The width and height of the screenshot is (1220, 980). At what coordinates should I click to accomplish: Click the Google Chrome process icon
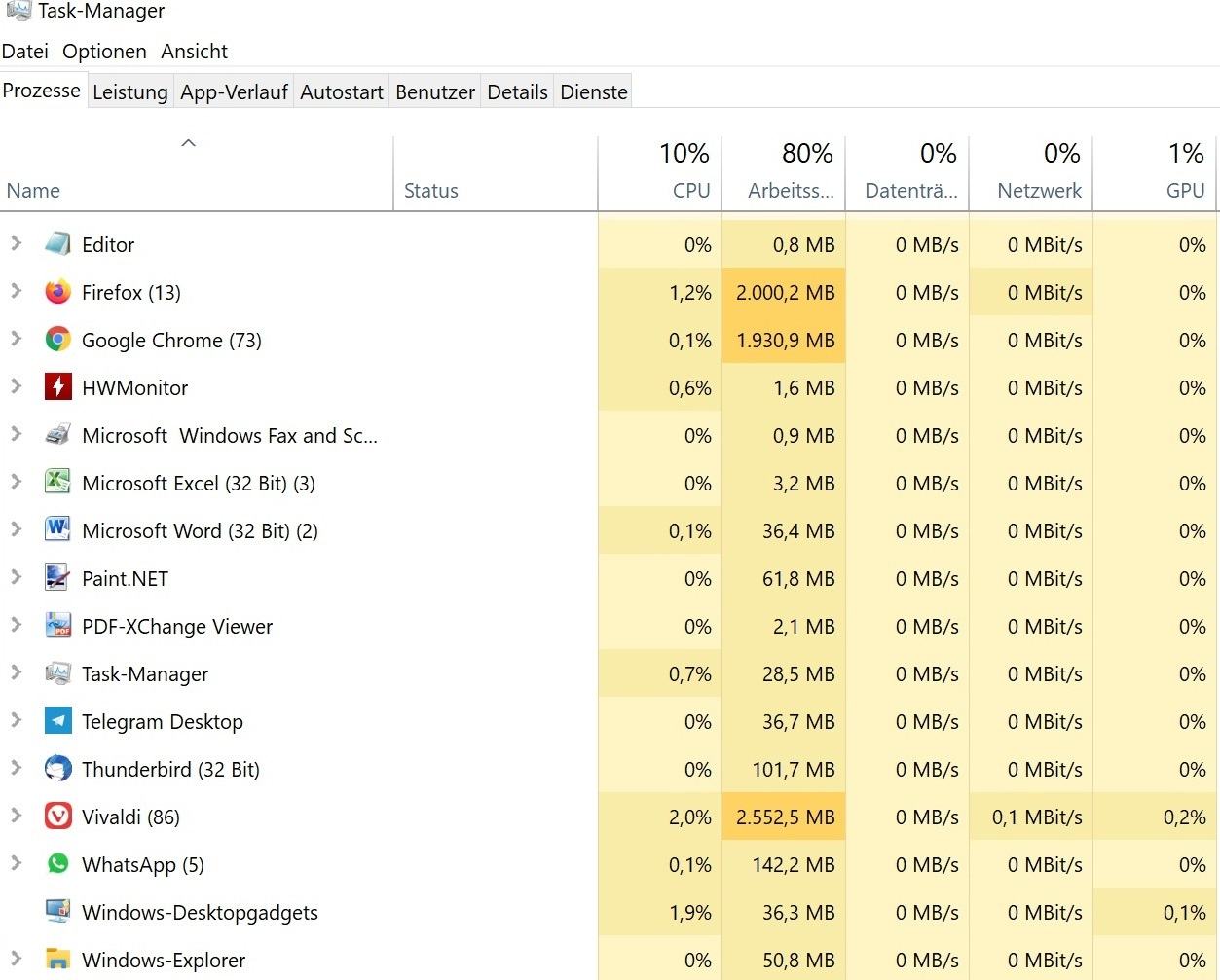pyautogui.click(x=58, y=340)
